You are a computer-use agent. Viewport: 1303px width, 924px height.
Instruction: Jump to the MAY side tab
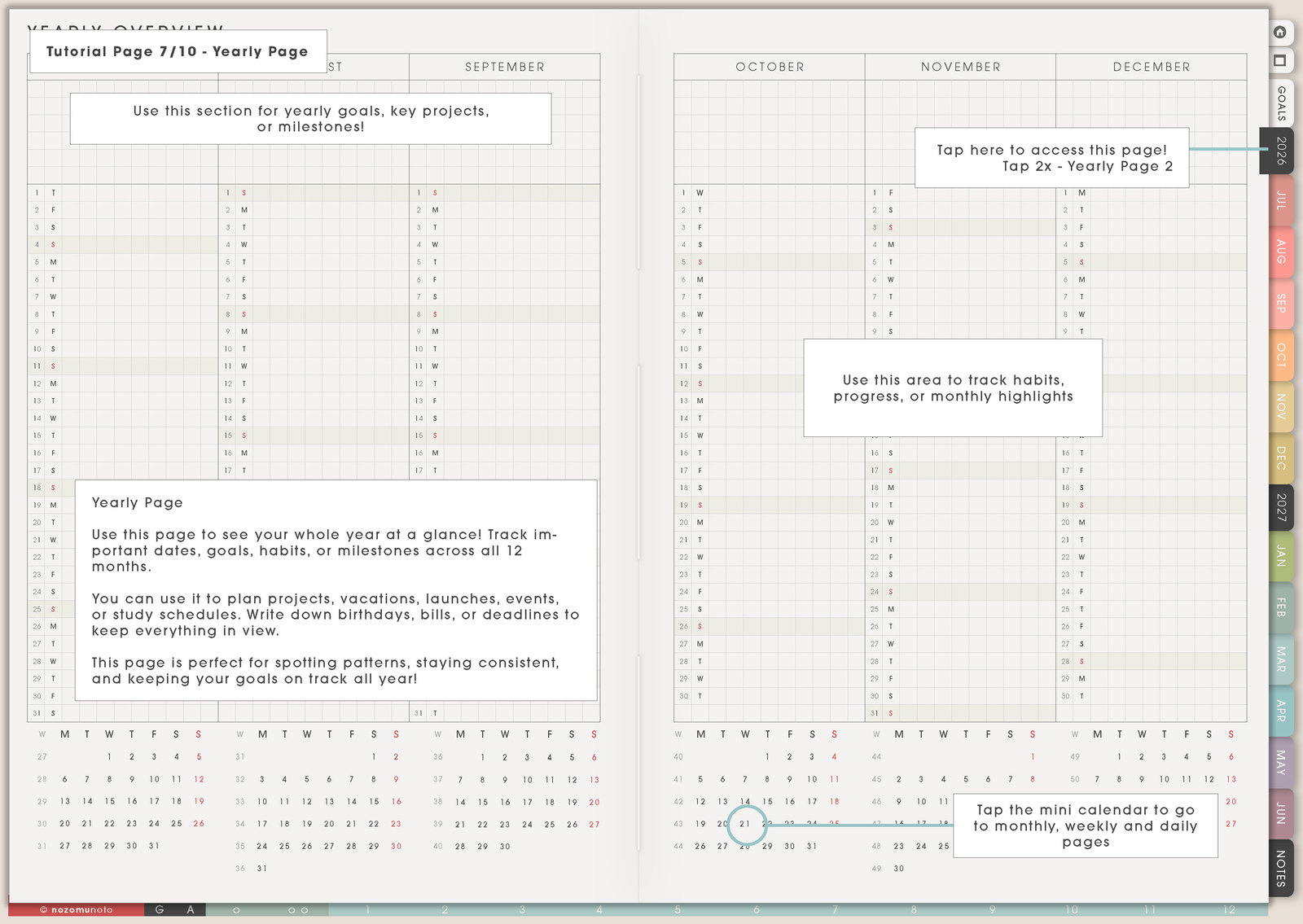[1280, 762]
